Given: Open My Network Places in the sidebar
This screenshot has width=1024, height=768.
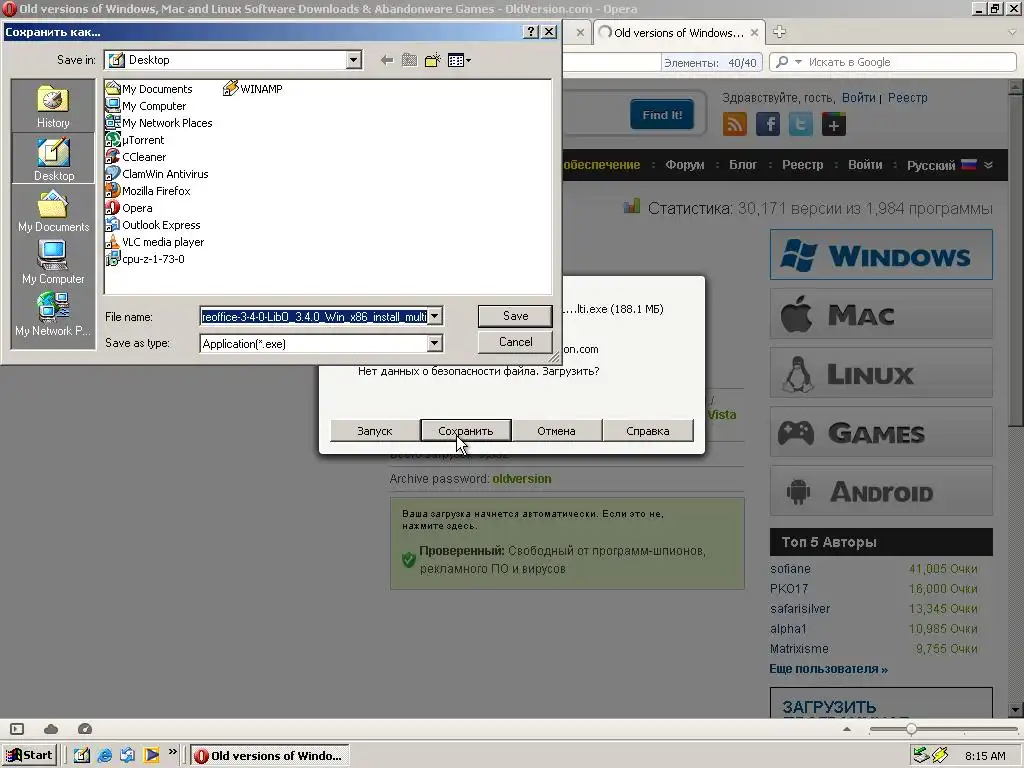Looking at the screenshot, I should 53,314.
